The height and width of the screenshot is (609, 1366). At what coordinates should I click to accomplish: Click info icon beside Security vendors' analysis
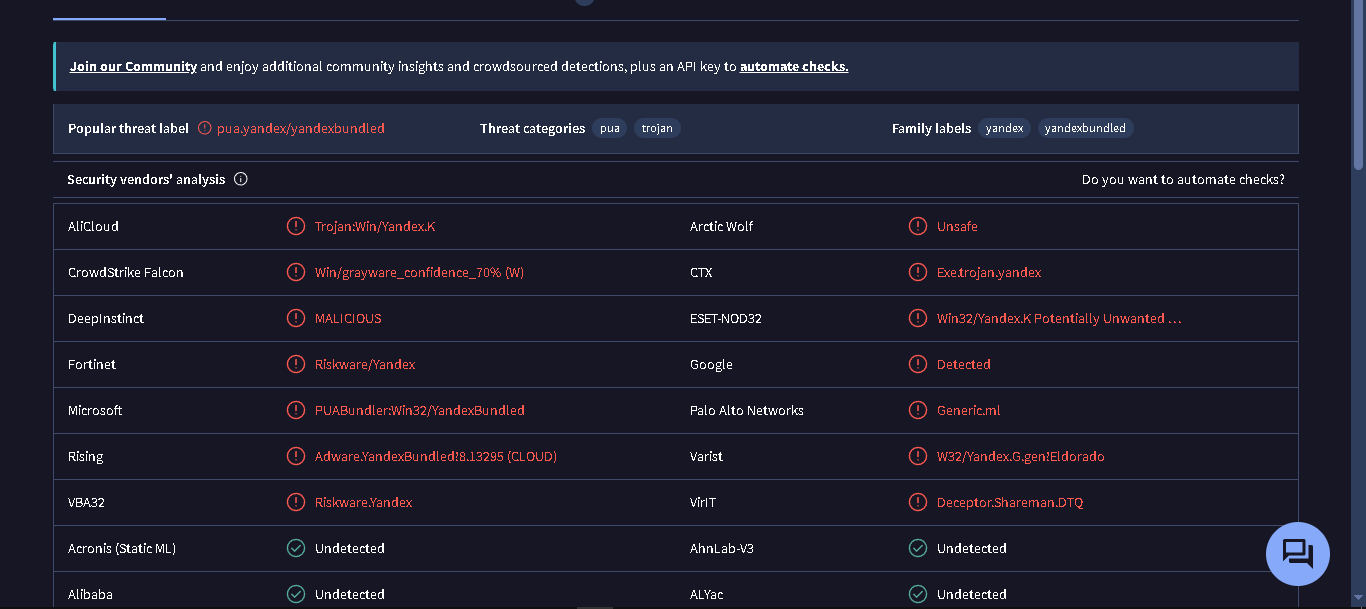pos(241,180)
